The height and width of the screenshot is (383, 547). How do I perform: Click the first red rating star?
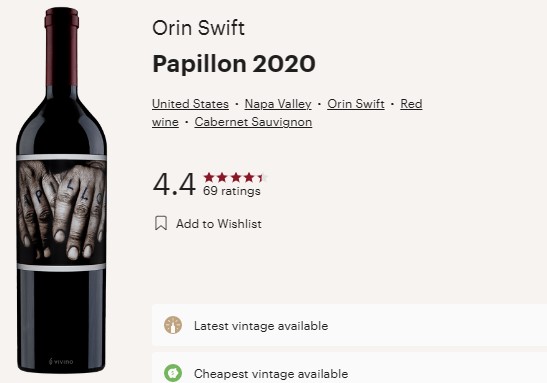(209, 177)
